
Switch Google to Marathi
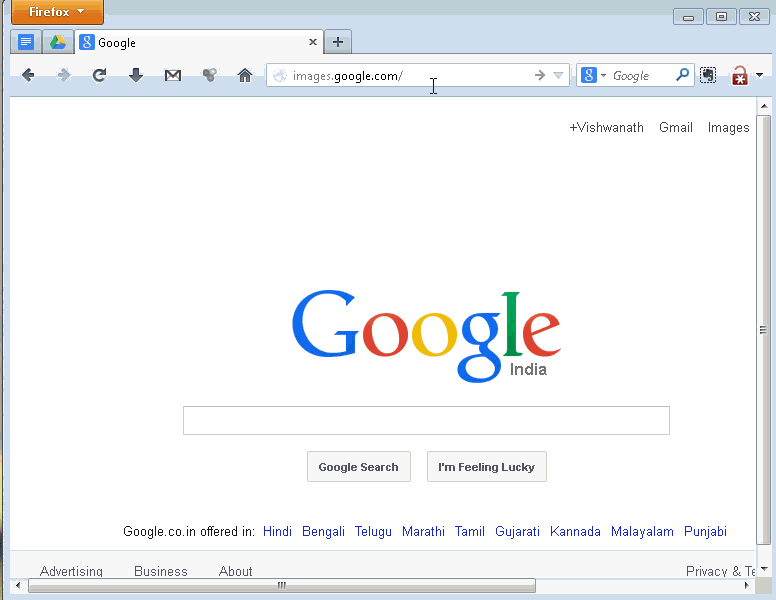point(423,531)
